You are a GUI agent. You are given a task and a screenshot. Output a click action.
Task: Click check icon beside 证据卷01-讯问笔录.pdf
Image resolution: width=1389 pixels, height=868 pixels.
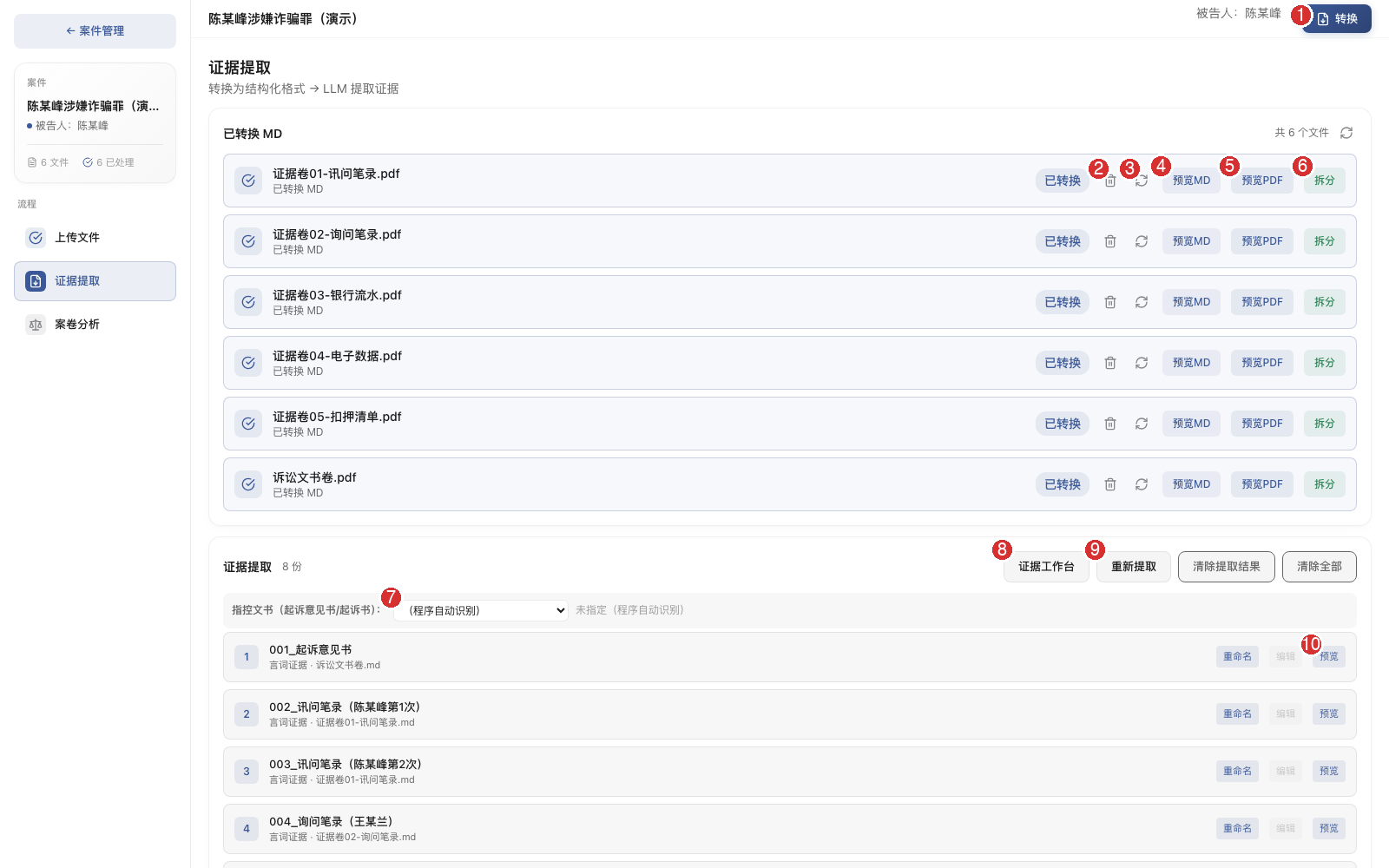click(x=248, y=181)
